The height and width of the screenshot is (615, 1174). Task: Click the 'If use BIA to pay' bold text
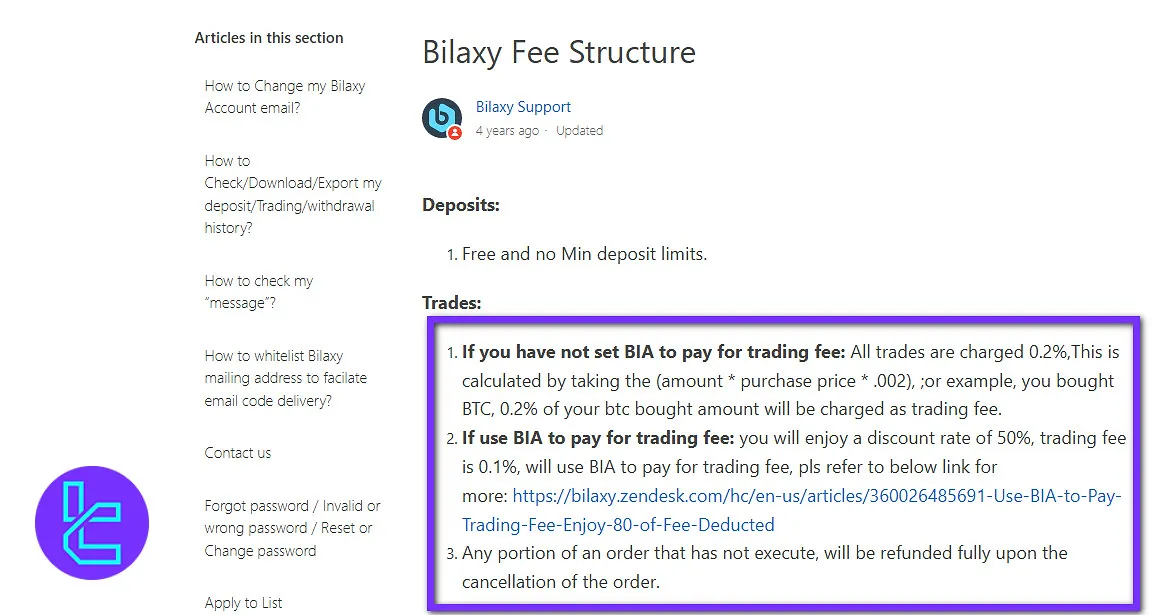(598, 438)
